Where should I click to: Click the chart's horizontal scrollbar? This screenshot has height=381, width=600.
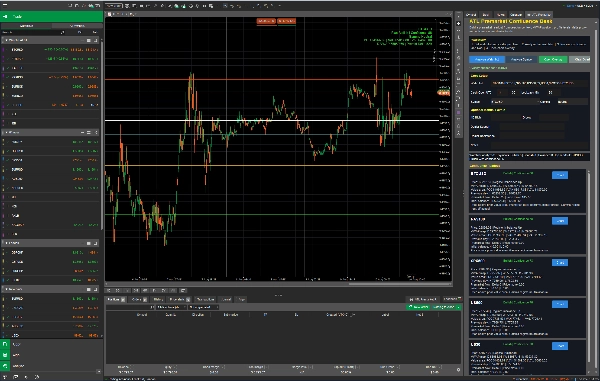tap(400, 284)
